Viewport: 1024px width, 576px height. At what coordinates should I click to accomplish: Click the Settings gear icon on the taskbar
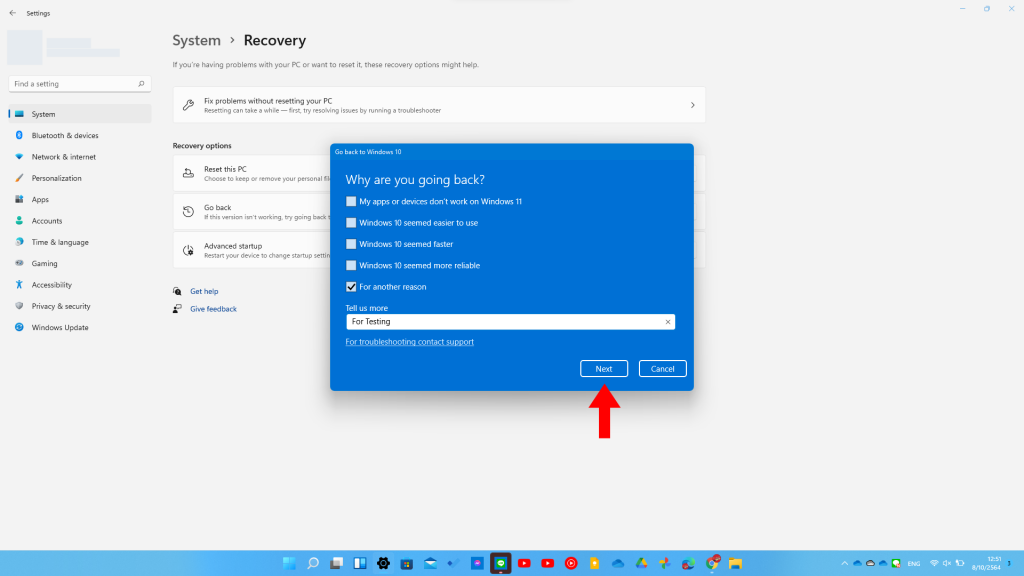[x=383, y=563]
